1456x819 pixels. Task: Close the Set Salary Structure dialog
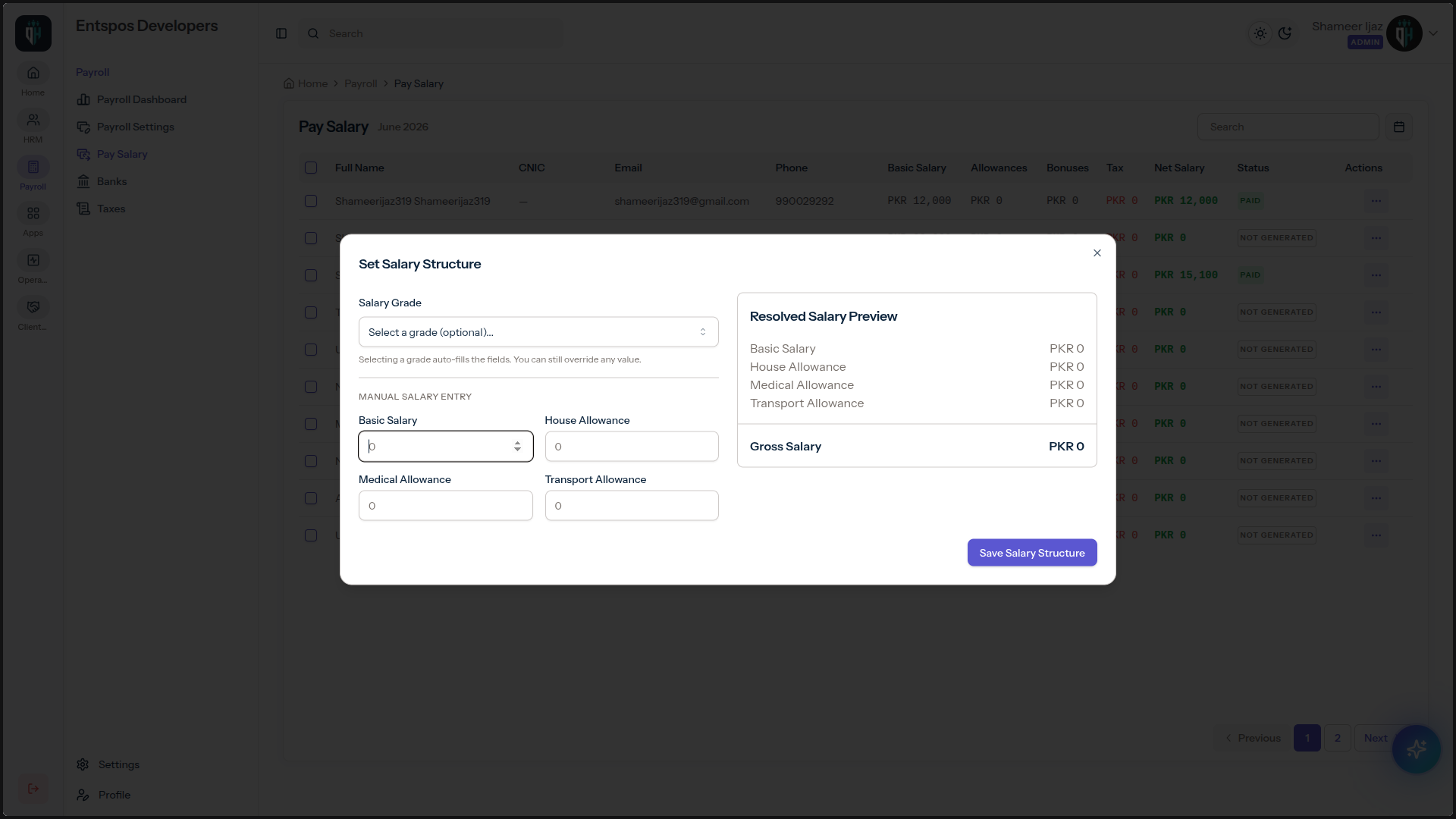coord(1097,253)
